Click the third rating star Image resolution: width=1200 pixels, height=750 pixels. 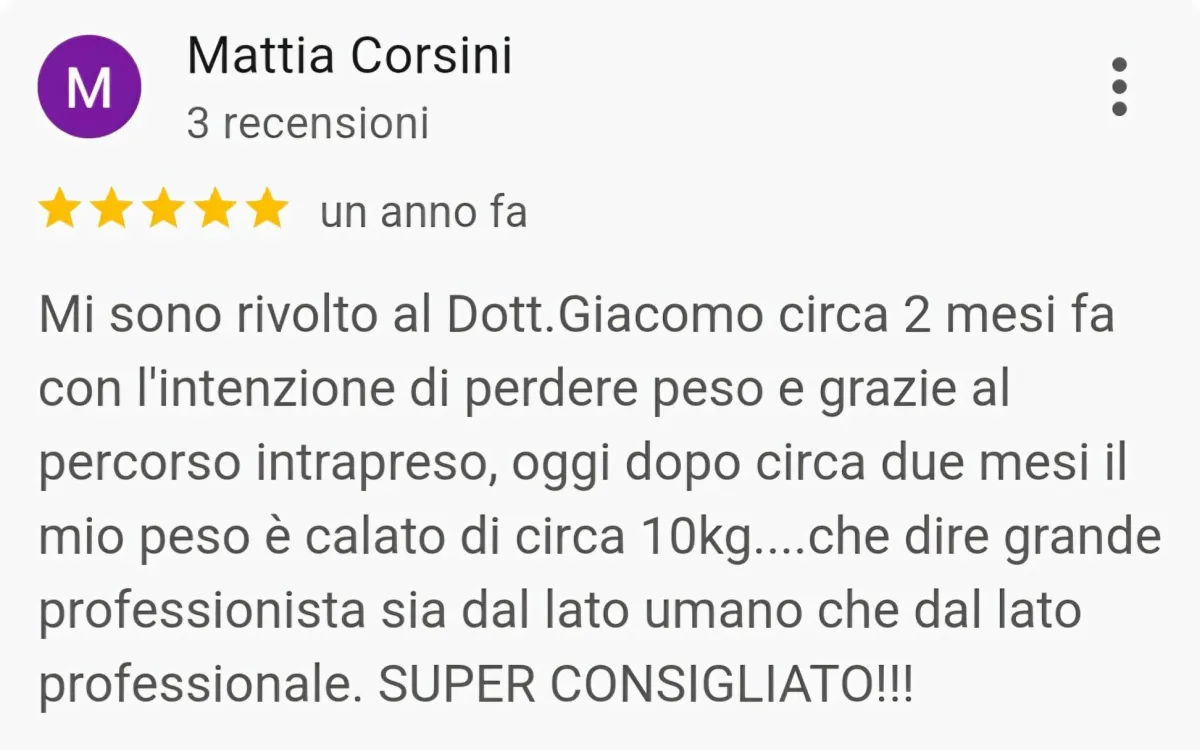[x=163, y=212]
